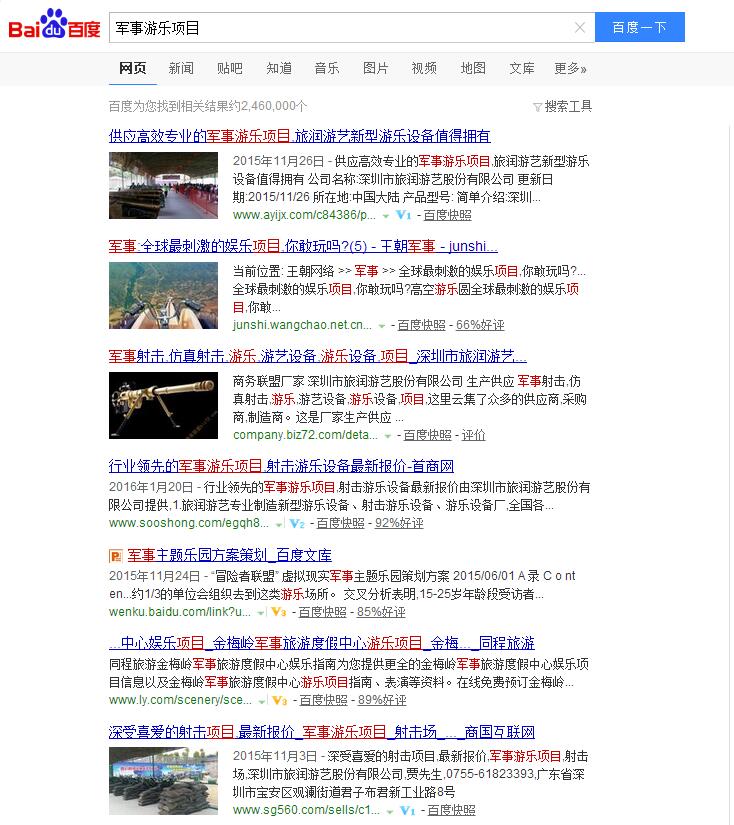This screenshot has width=734, height=825.
Task: Open result 行业领先的军事游乐项目 首商网
Action: 281,466
